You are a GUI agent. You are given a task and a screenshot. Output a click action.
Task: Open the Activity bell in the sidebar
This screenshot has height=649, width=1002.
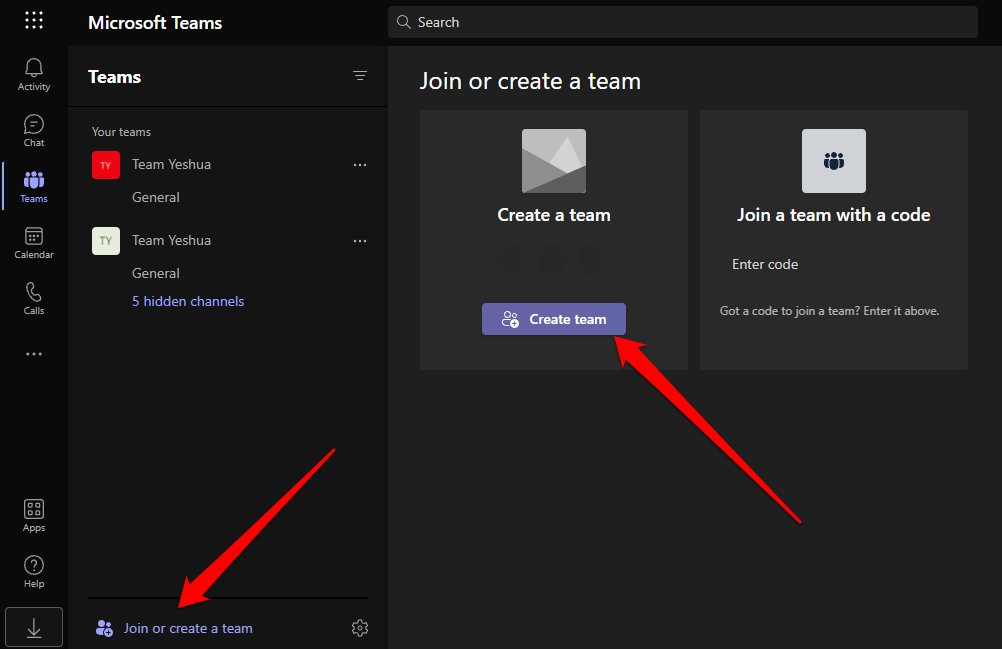click(x=34, y=75)
